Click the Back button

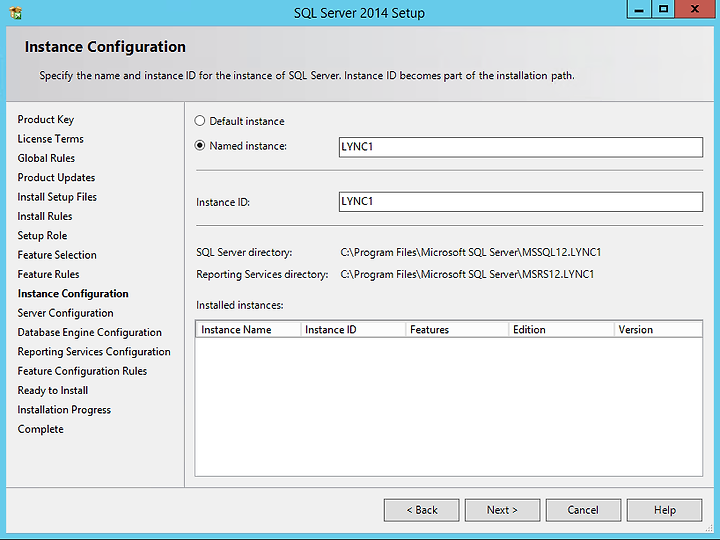pos(422,510)
